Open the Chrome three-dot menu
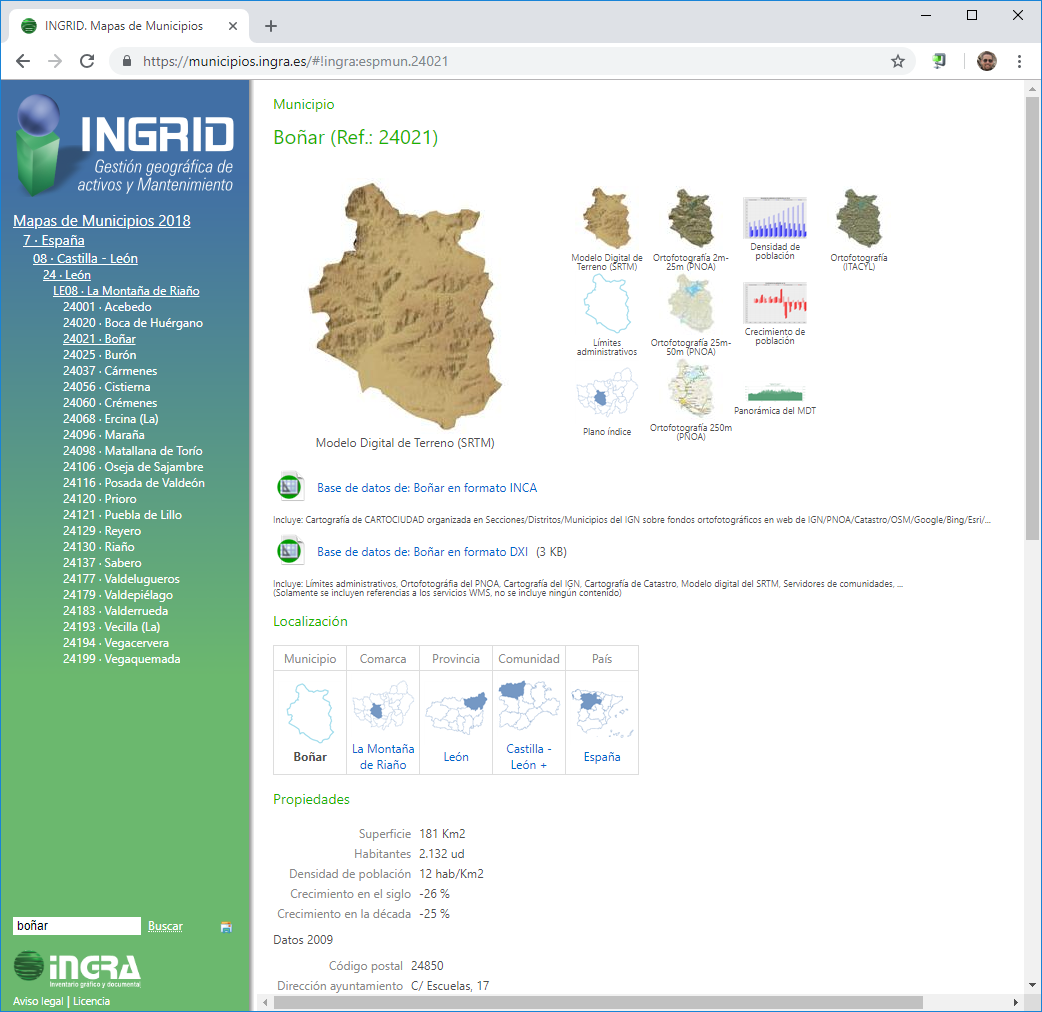Viewport: 1042px width, 1012px height. point(1019,61)
